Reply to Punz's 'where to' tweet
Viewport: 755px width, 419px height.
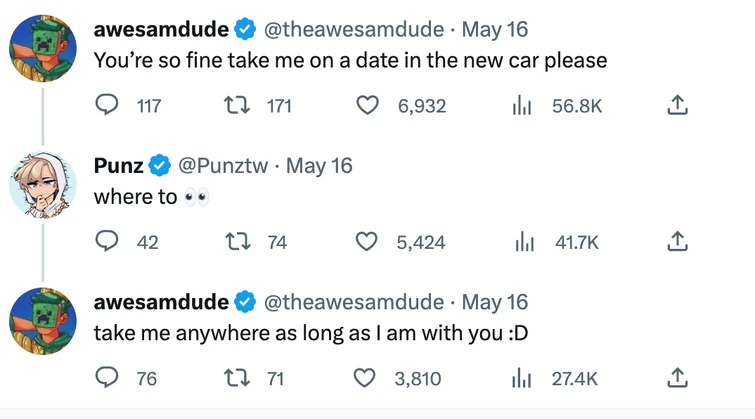point(106,241)
